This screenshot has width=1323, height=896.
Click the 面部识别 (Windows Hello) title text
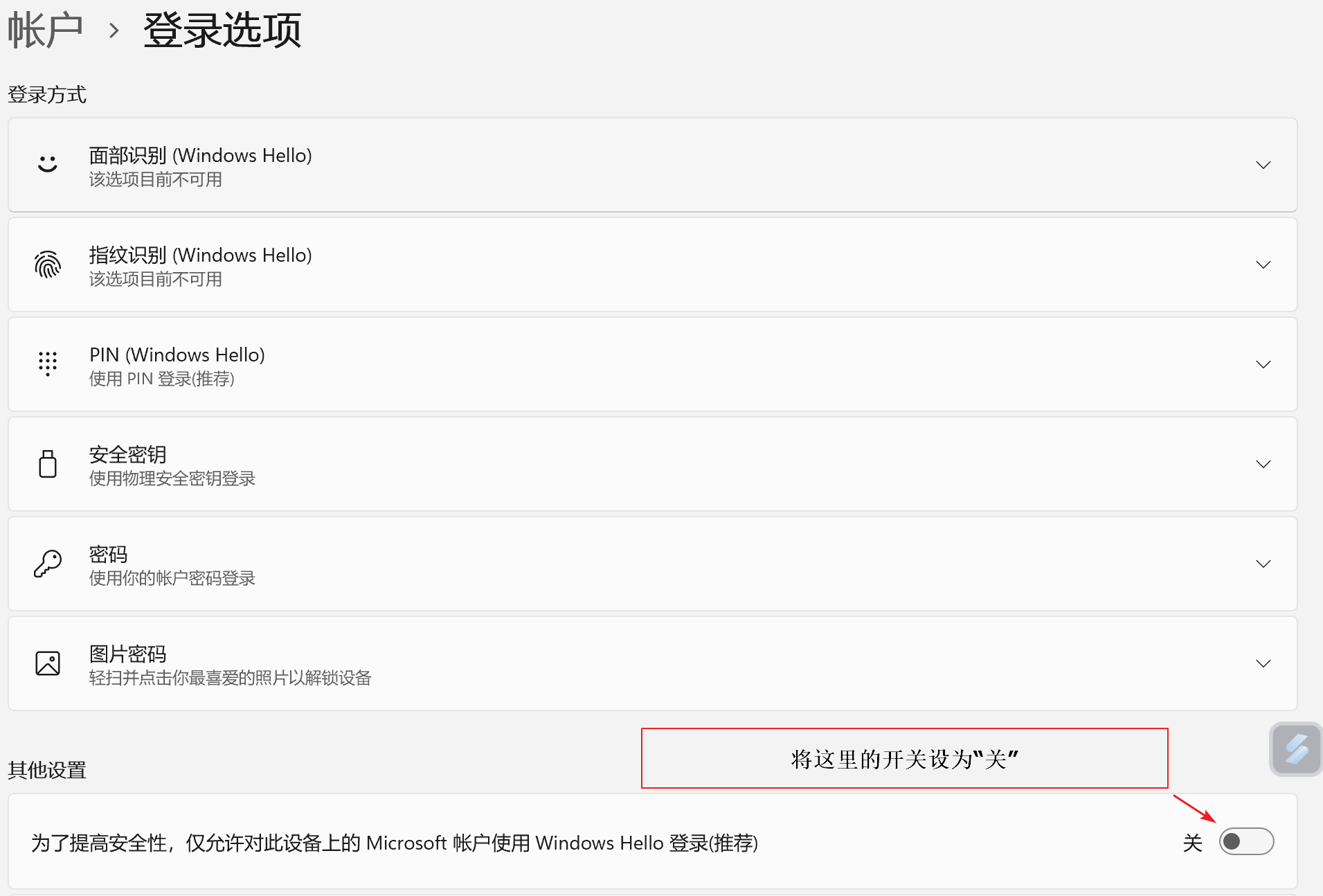click(x=201, y=155)
